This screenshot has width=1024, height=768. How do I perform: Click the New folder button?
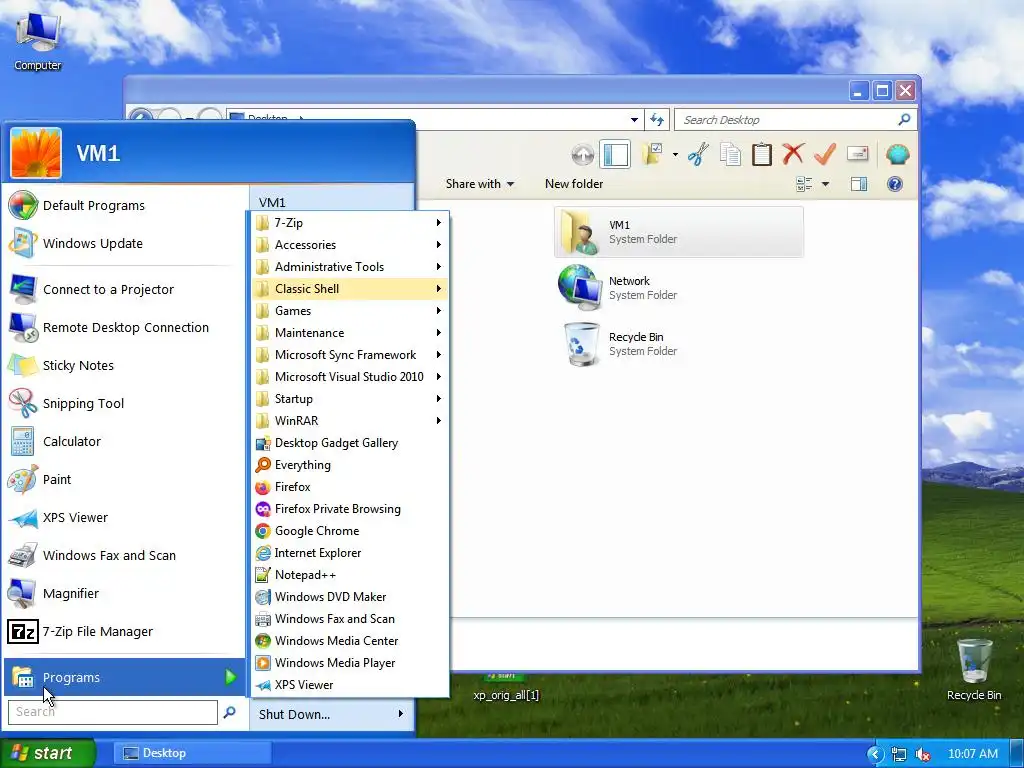[574, 184]
